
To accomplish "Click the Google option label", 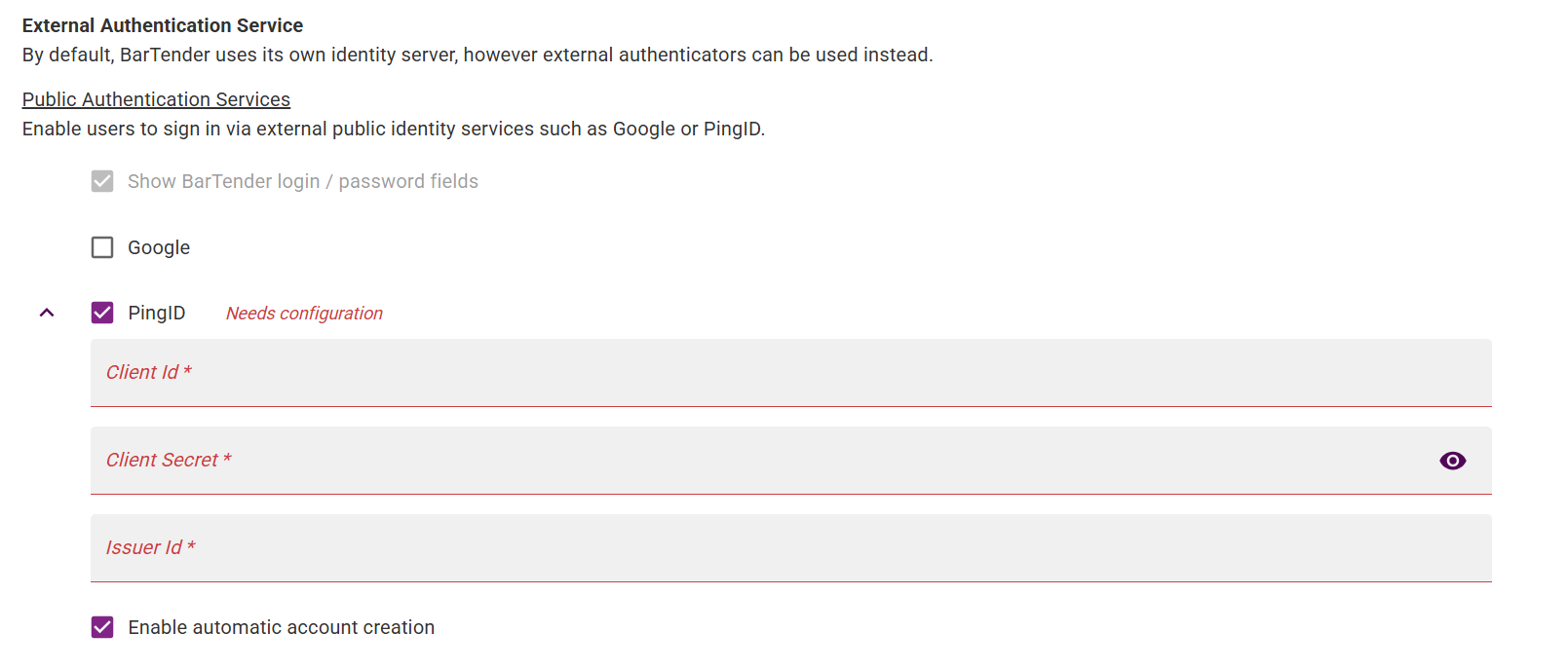I will (x=159, y=247).
